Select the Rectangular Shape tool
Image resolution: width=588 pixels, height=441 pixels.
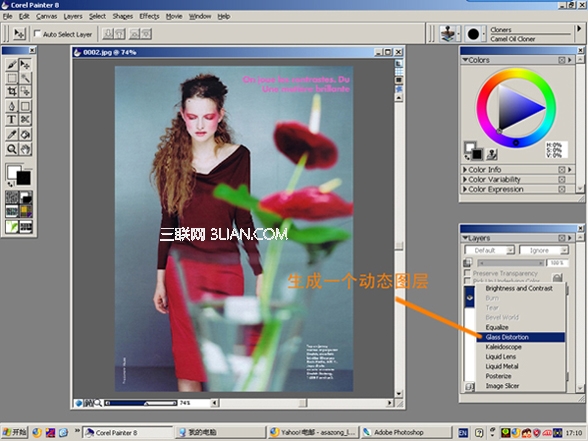pos(25,106)
